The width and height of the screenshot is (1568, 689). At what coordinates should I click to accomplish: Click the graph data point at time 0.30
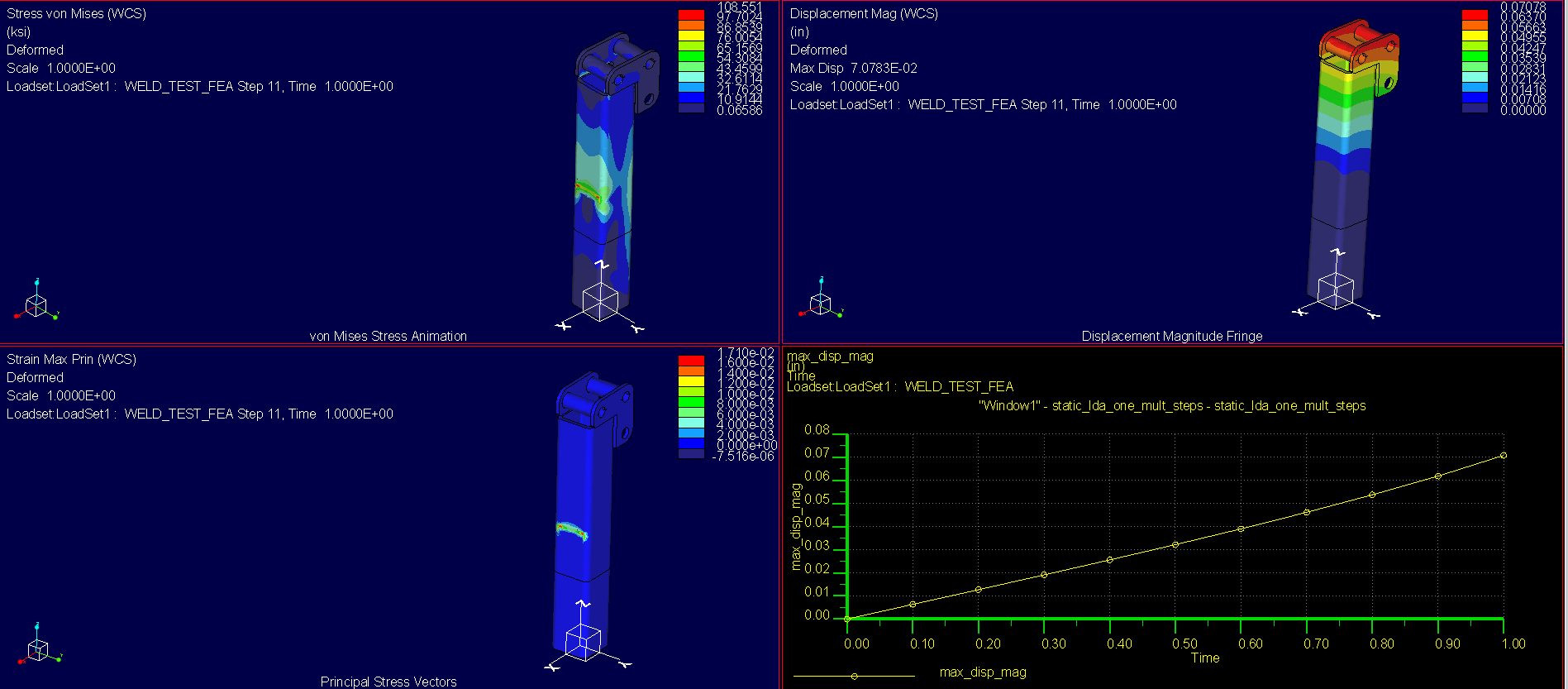pyautogui.click(x=1044, y=575)
